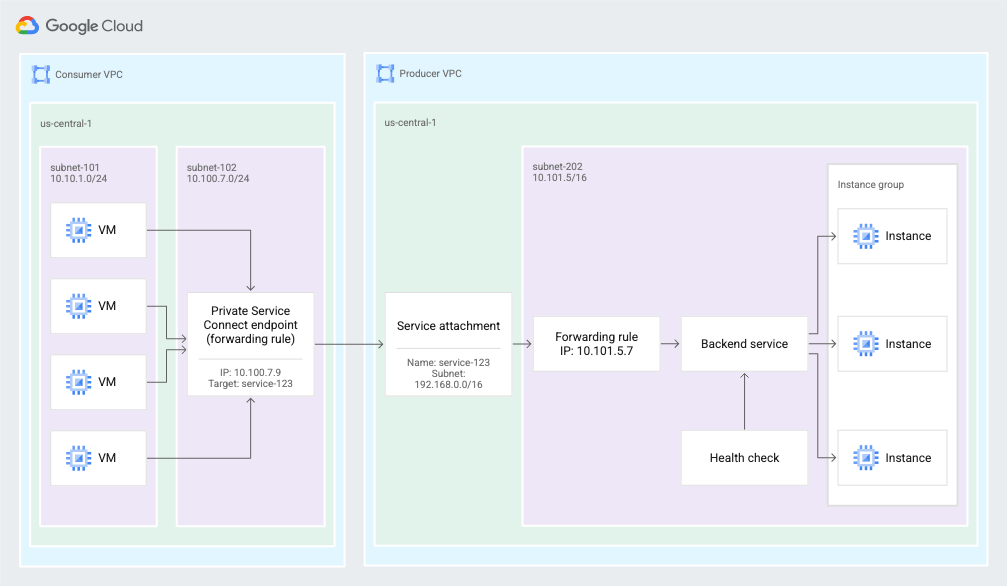1008x586 pixels.
Task: Click the Google Cloud logo icon
Action: click(28, 25)
